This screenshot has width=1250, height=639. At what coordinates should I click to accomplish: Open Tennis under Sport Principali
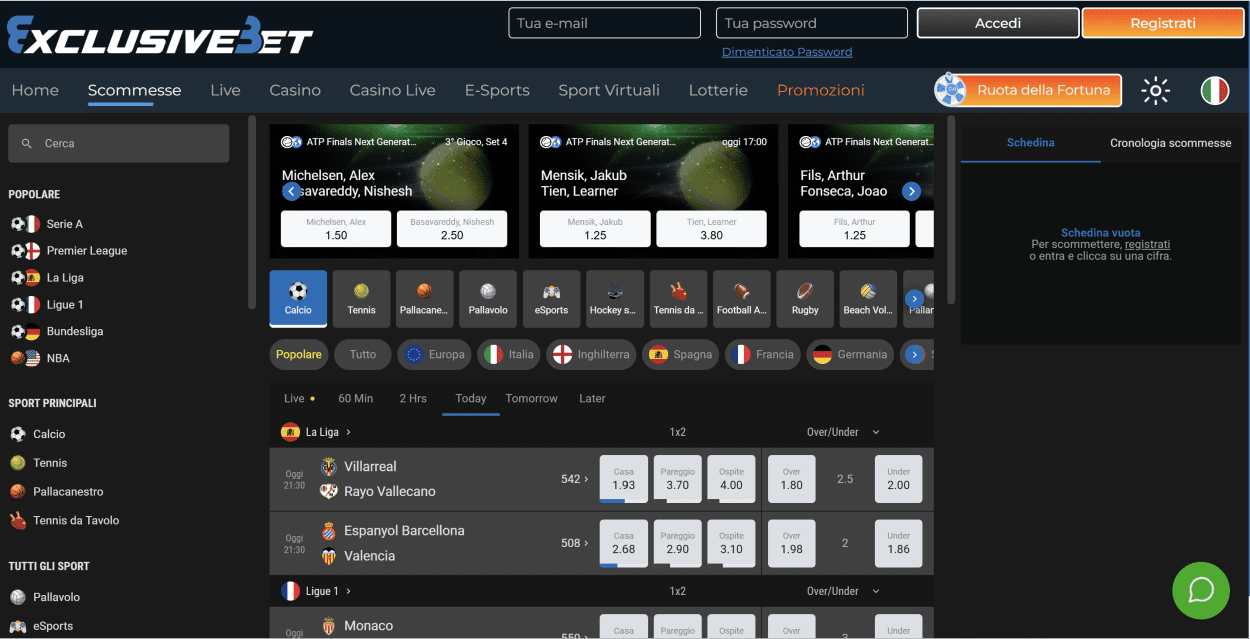click(50, 463)
